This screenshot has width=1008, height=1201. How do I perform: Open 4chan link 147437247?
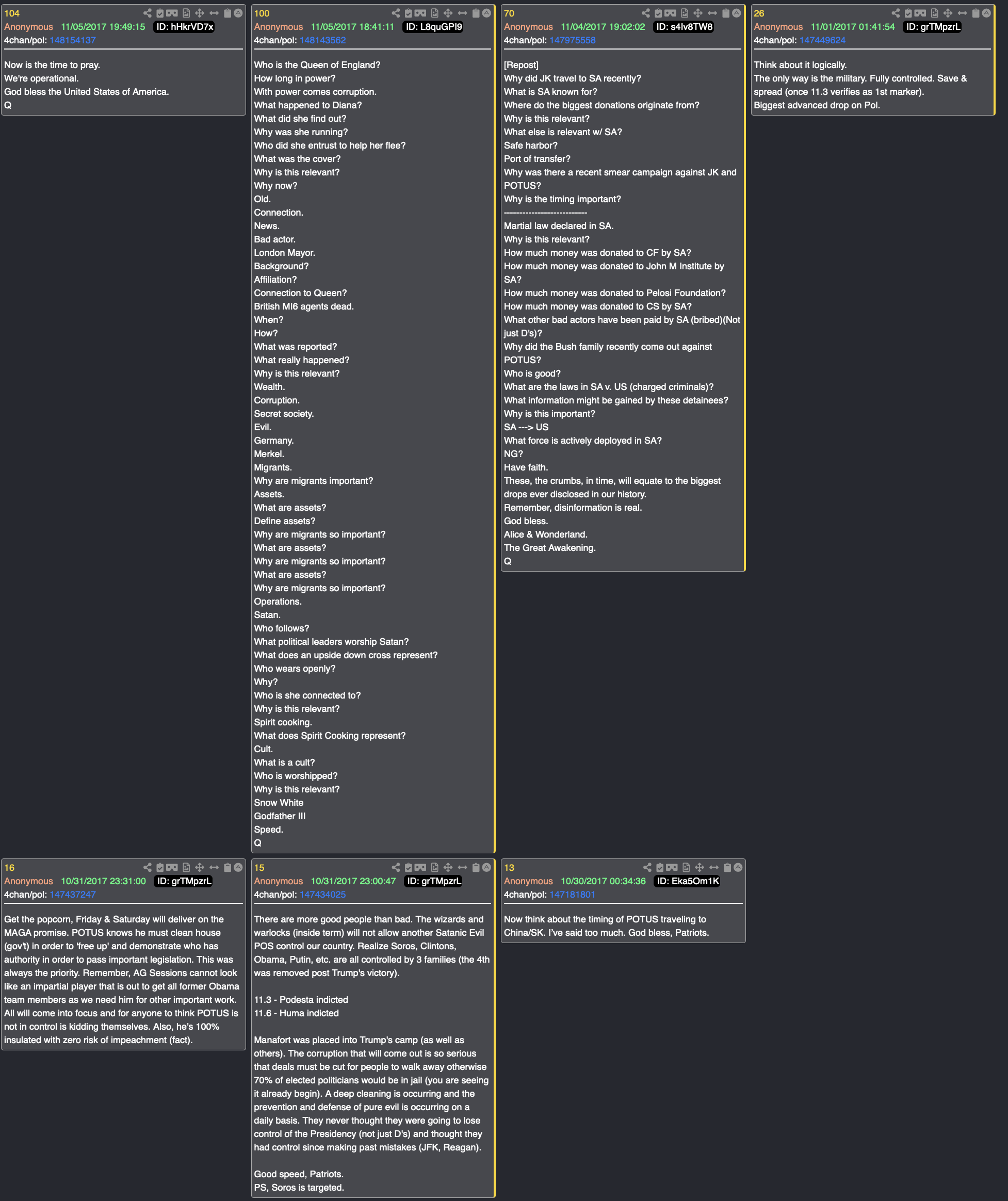[73, 895]
